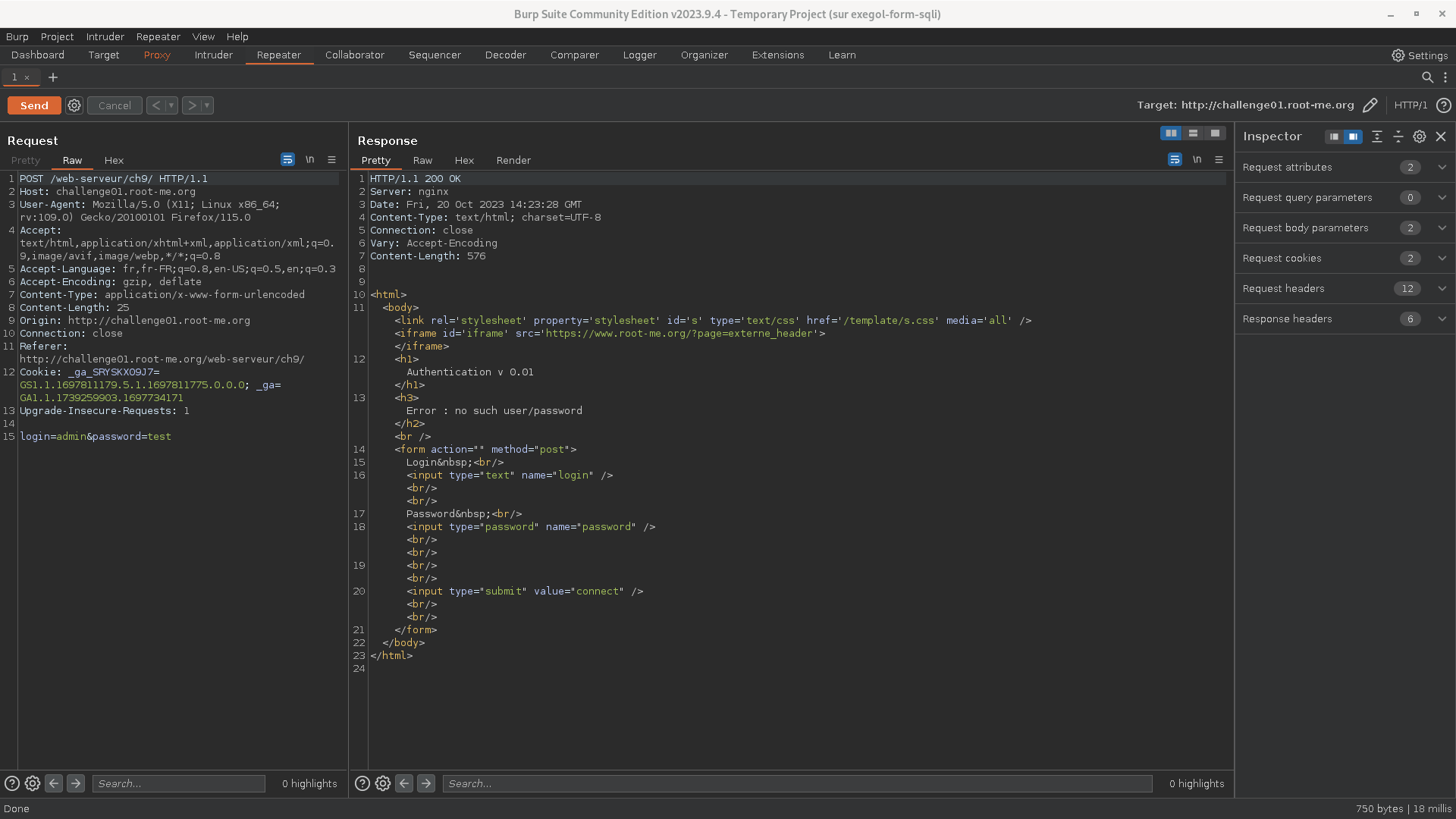This screenshot has width=1456, height=819.
Task: Add a new Repeater tab
Action: tap(53, 77)
